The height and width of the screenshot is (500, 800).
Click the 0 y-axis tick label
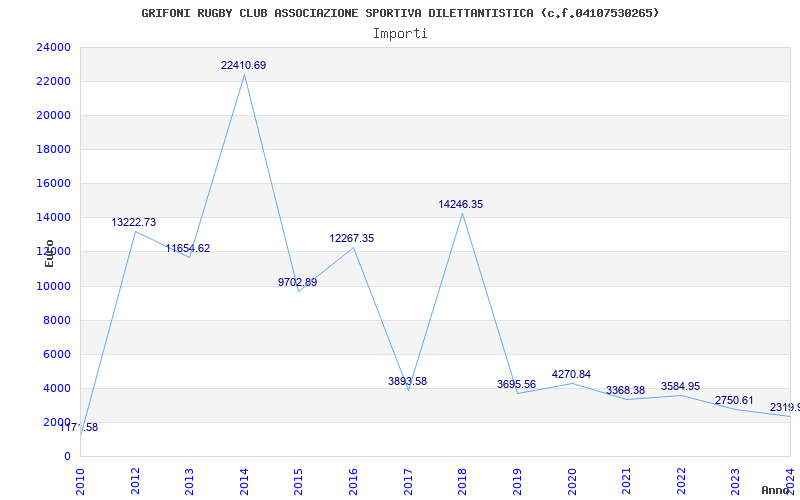click(x=67, y=457)
